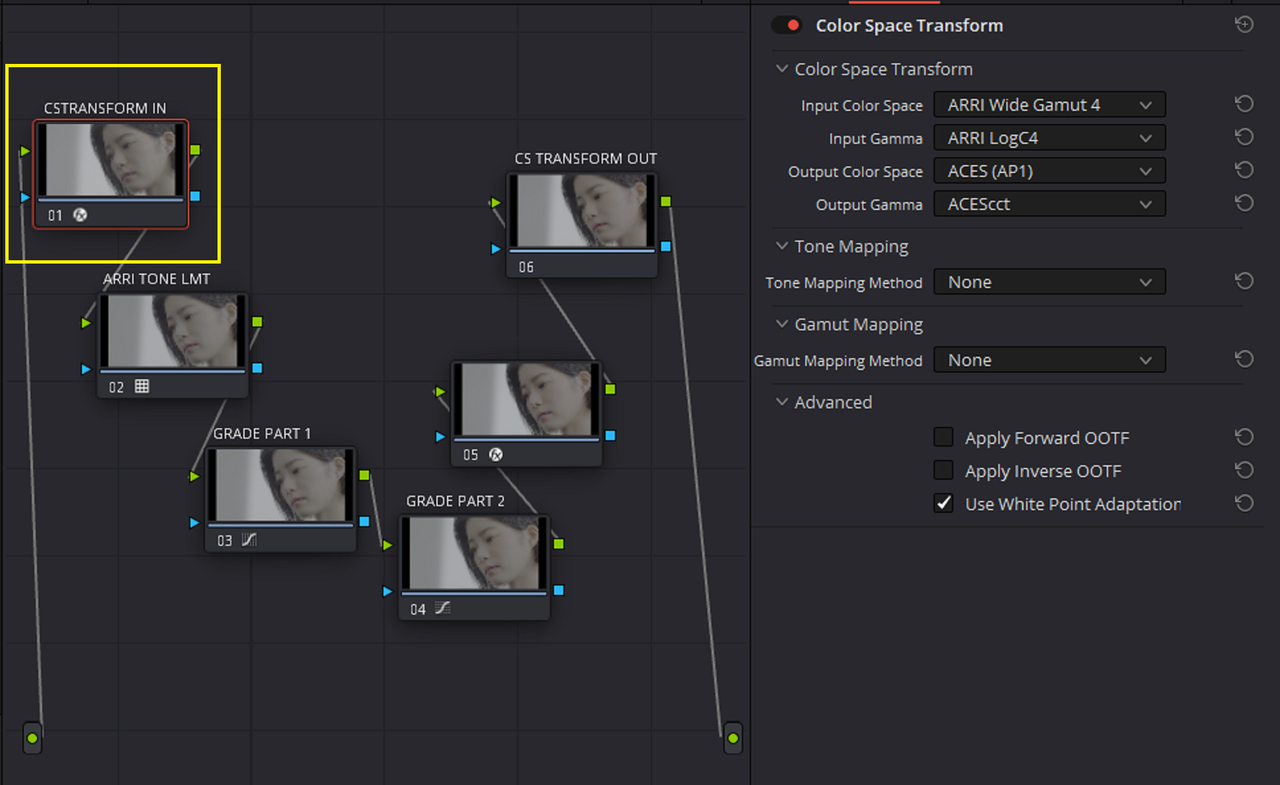Screen dimensions: 1280x785
Task: Select the CS TRANSFORM OUT node
Action: (x=582, y=225)
